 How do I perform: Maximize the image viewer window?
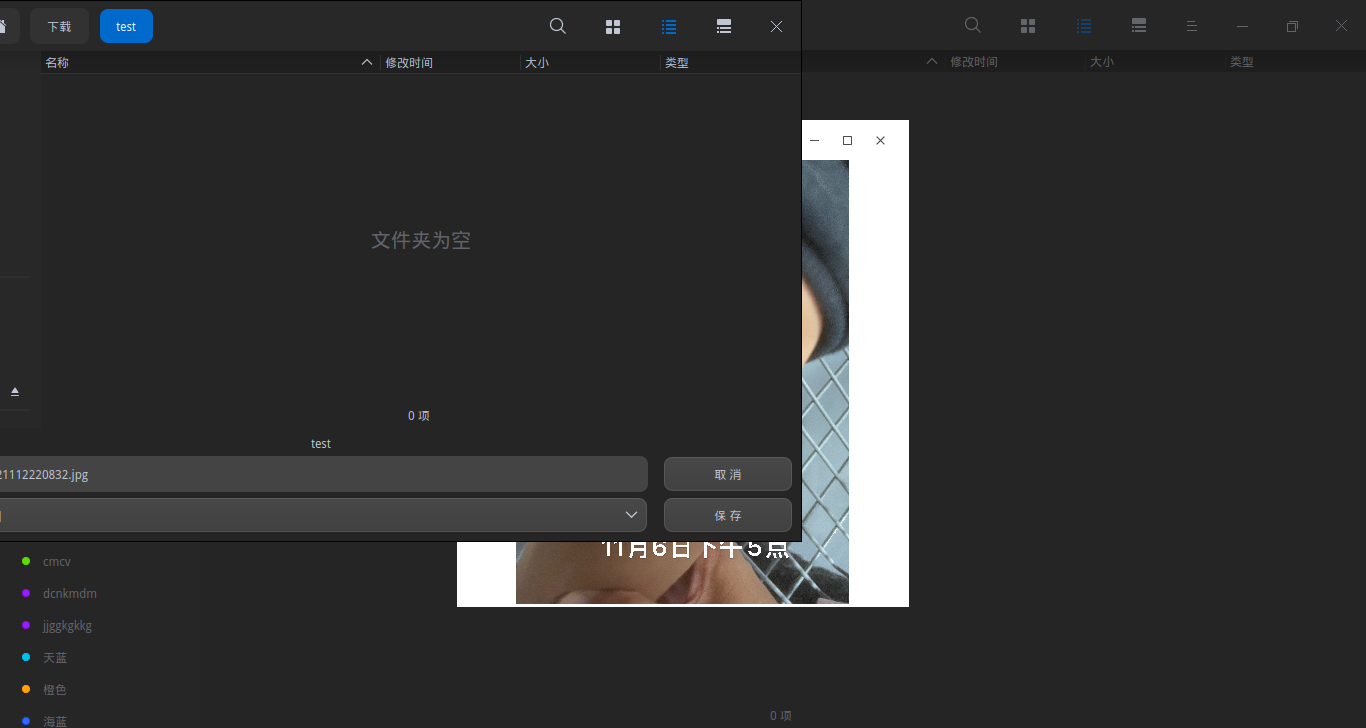coord(847,140)
